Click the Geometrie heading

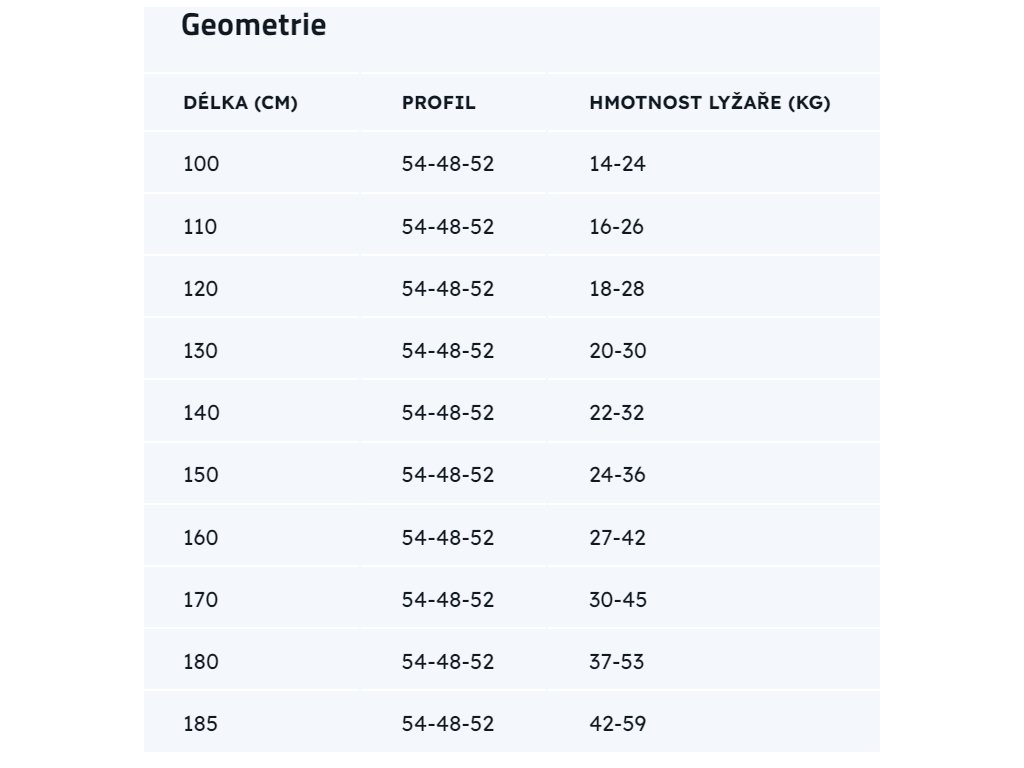(253, 25)
